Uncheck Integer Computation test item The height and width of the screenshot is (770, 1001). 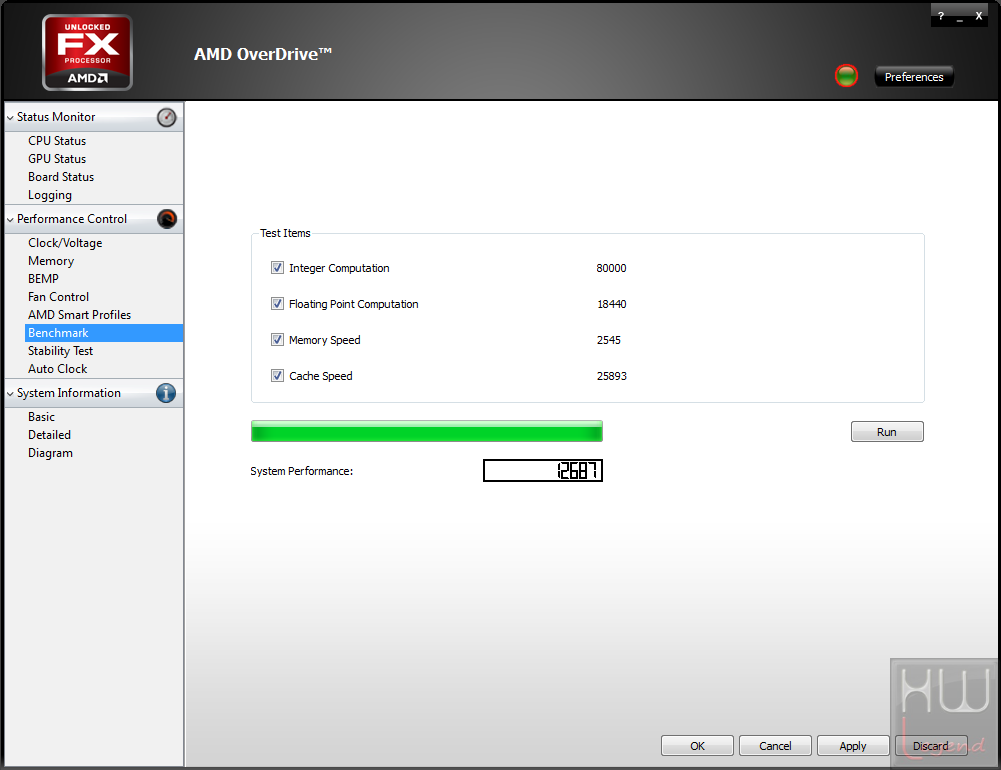277,268
